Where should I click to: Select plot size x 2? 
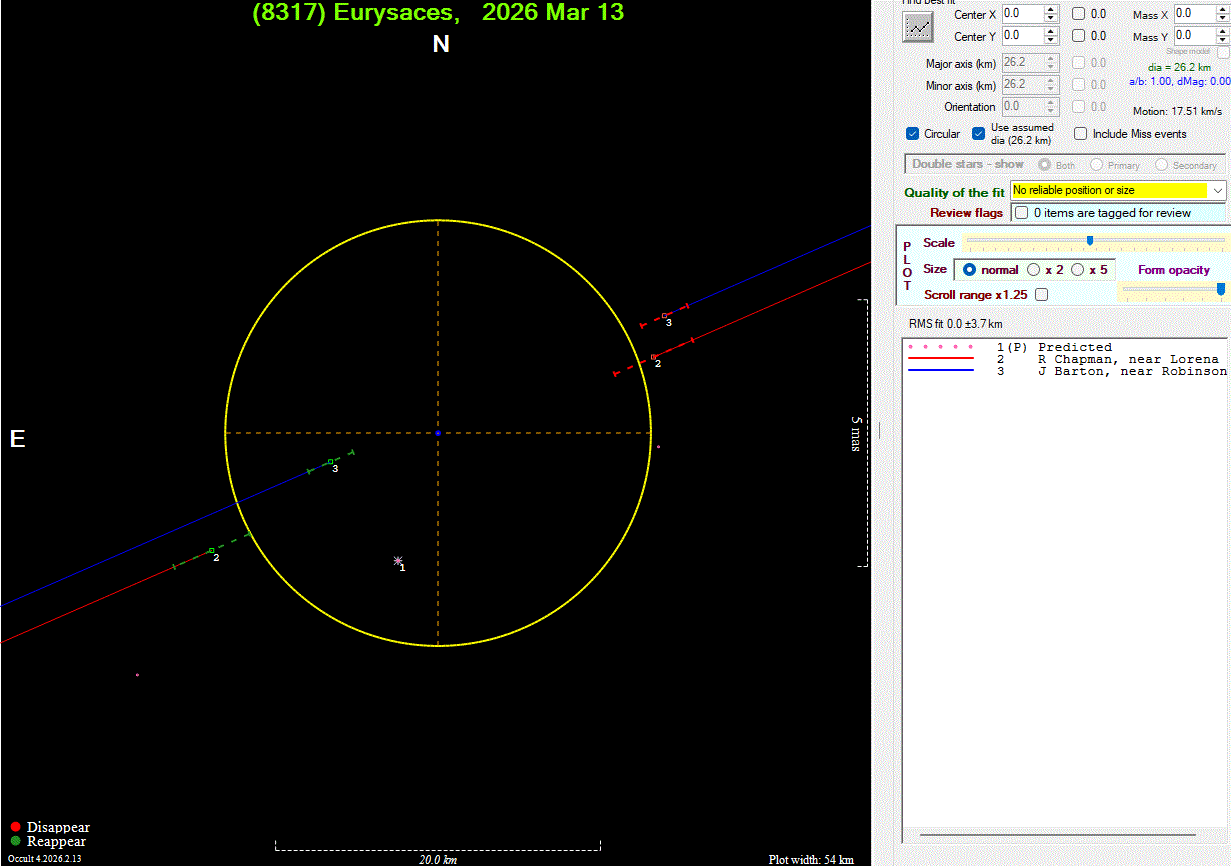click(x=1033, y=270)
